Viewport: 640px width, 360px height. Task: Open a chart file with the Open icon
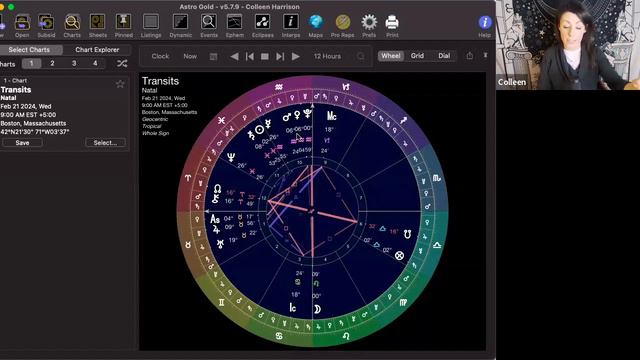(x=22, y=22)
